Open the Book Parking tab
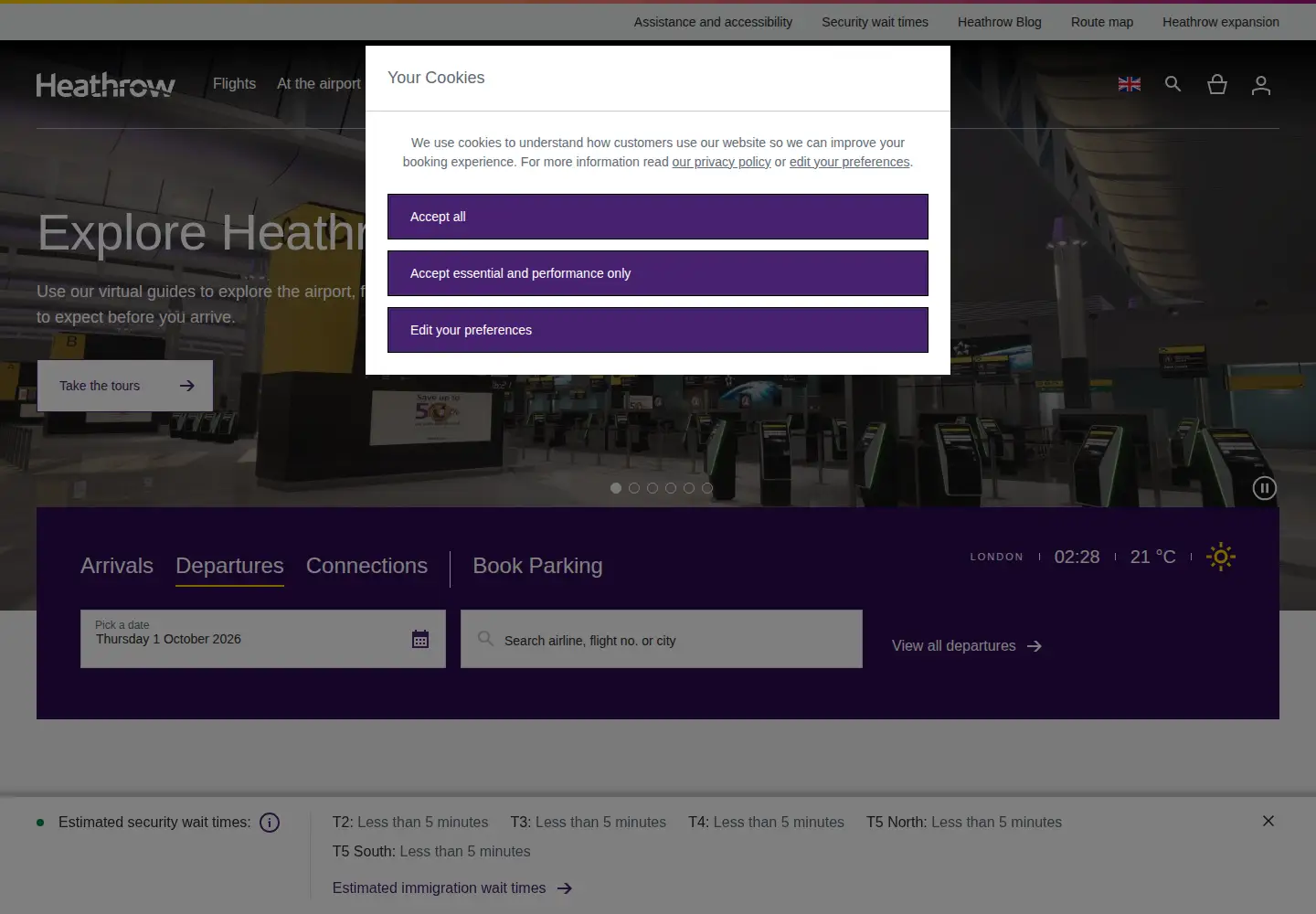 (537, 566)
